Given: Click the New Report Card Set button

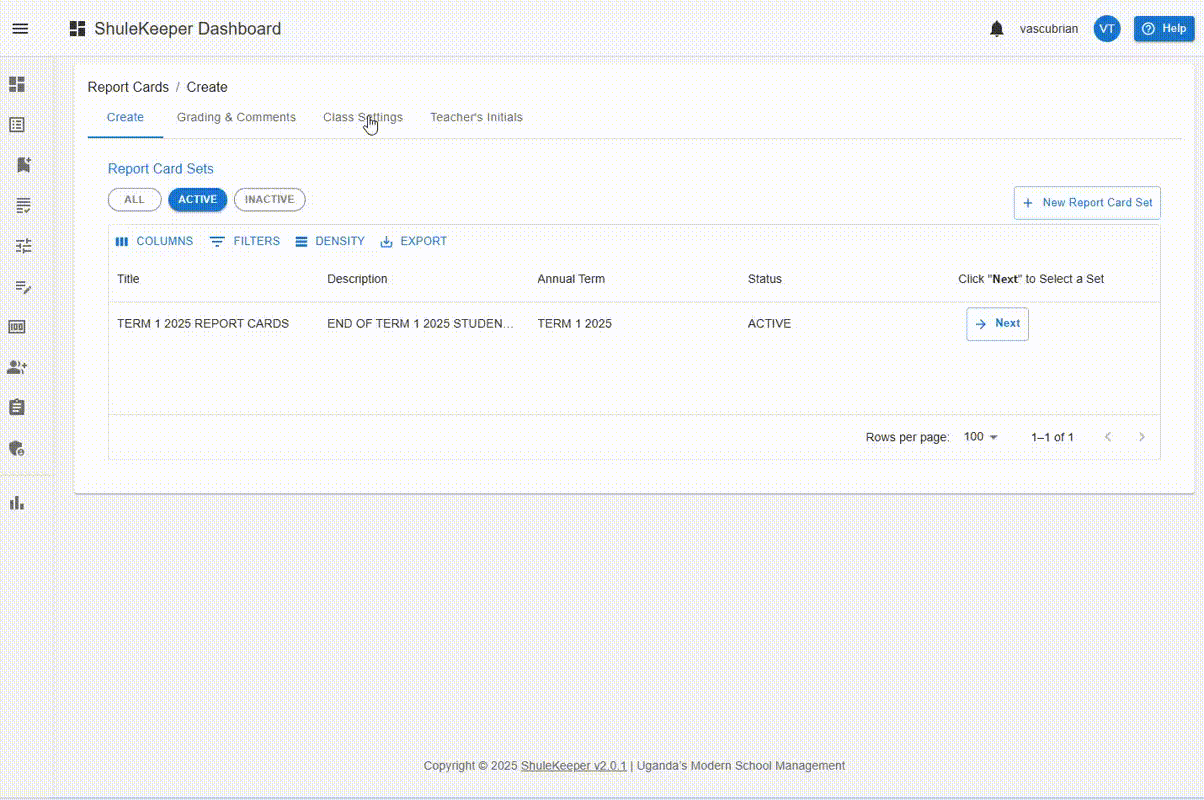Looking at the screenshot, I should (1087, 202).
